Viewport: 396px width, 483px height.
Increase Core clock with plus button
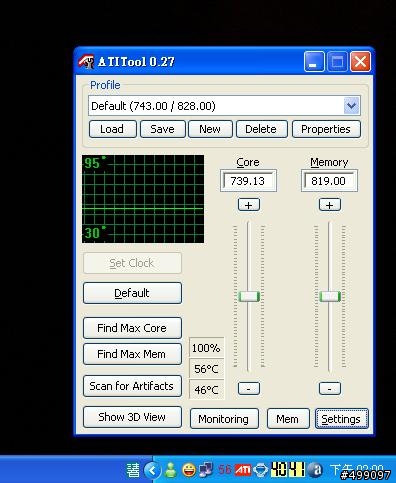[x=249, y=205]
